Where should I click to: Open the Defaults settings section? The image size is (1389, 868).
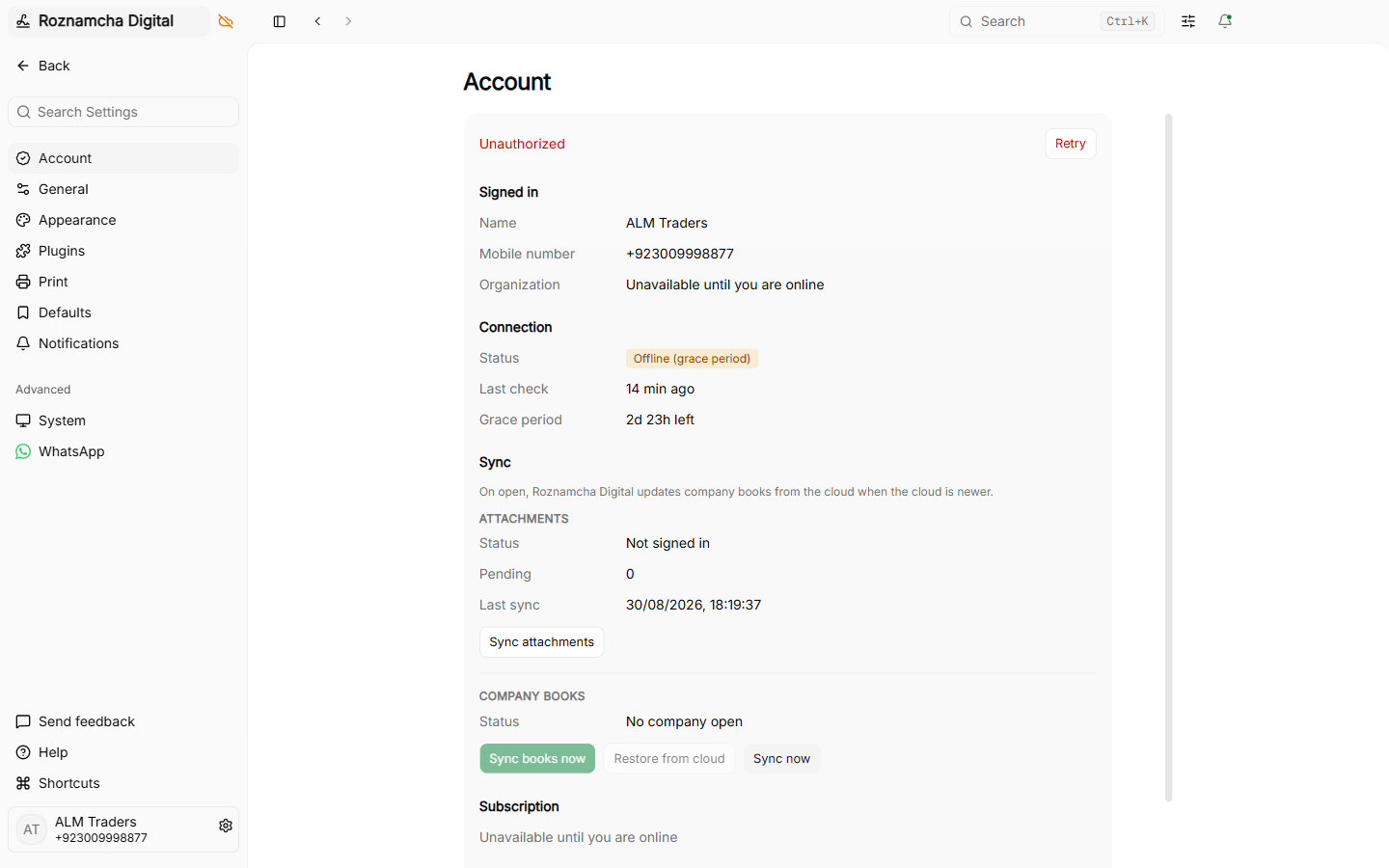coord(123,312)
